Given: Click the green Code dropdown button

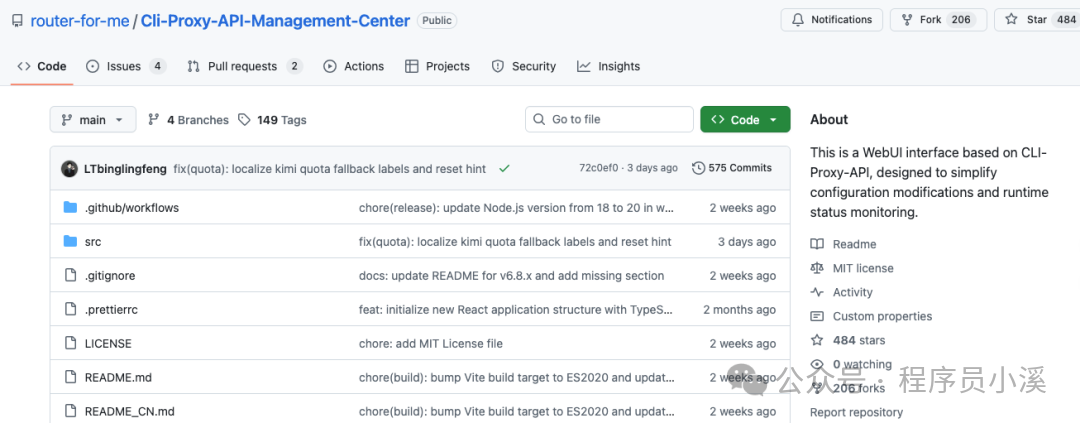Looking at the screenshot, I should [x=745, y=120].
